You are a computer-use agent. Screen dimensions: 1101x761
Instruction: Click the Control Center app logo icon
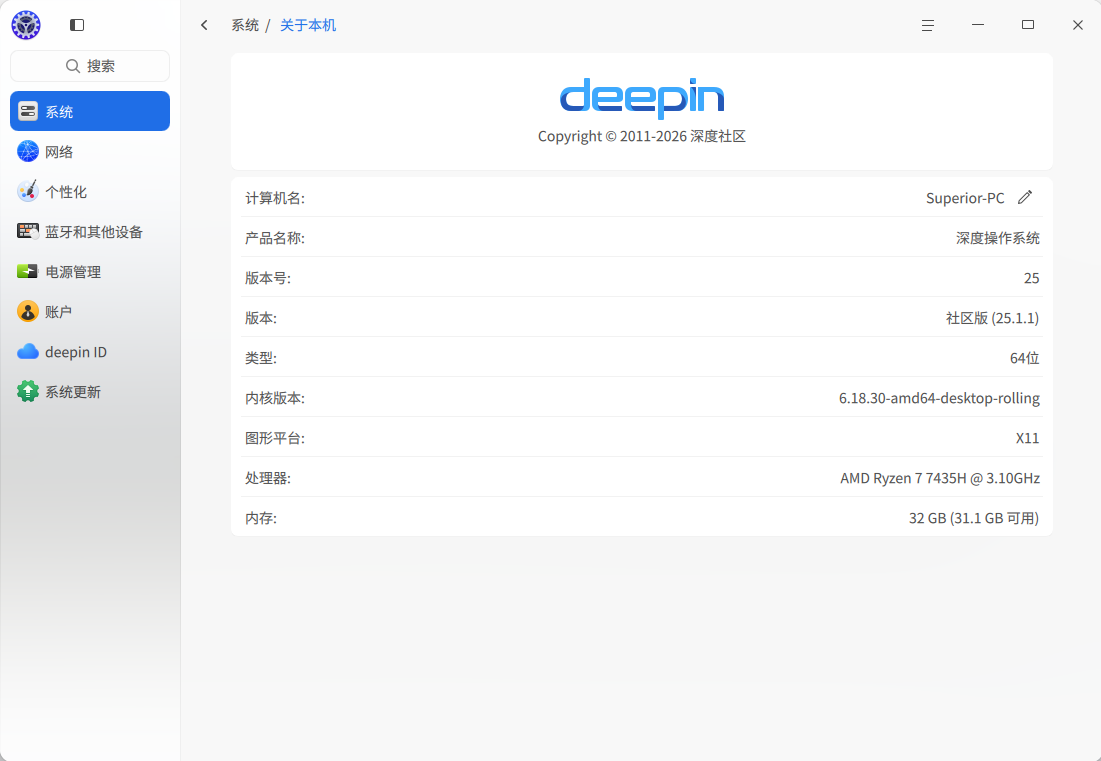click(x=26, y=25)
